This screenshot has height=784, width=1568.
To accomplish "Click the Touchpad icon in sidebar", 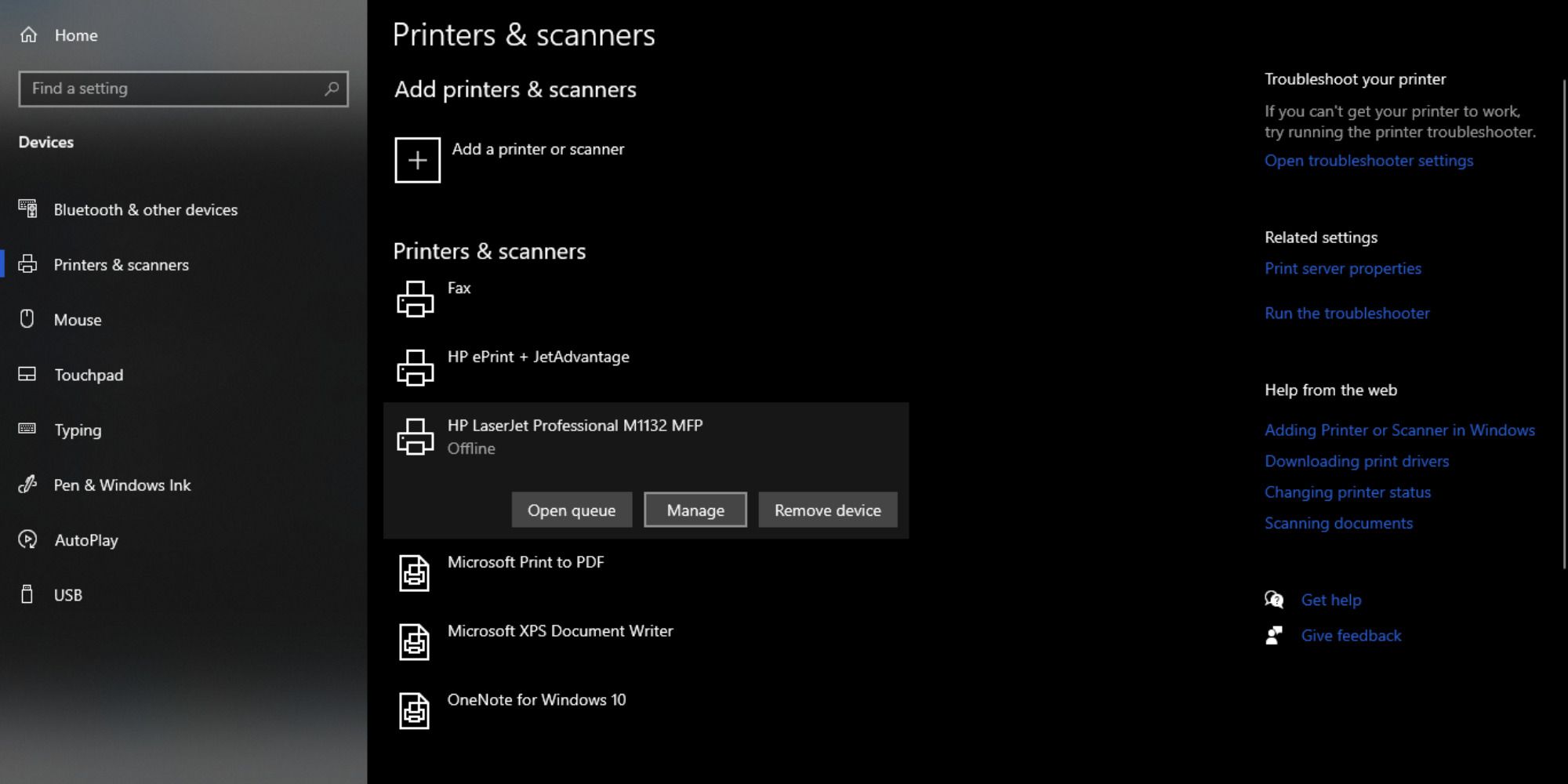I will (27, 374).
